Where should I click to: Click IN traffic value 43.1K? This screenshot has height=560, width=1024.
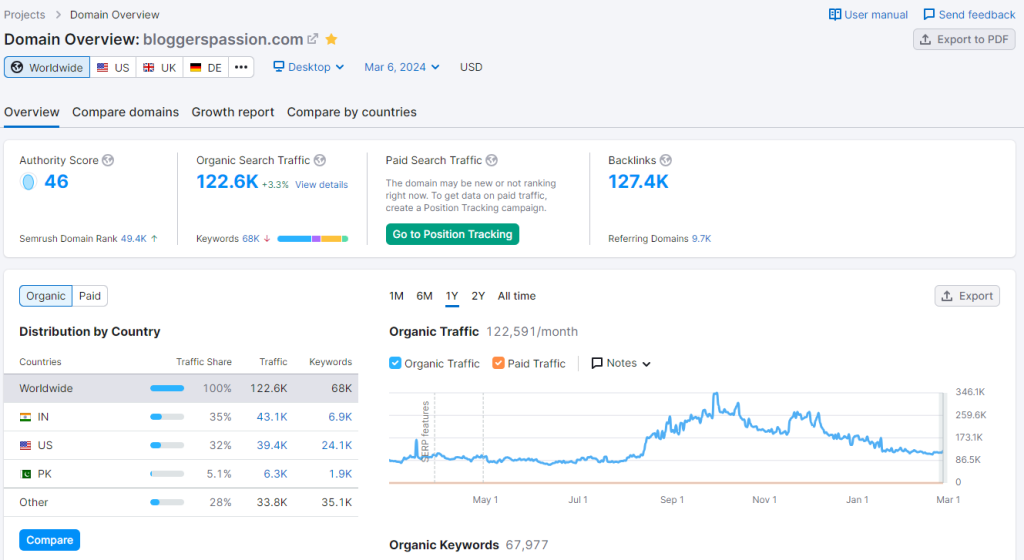[272, 417]
